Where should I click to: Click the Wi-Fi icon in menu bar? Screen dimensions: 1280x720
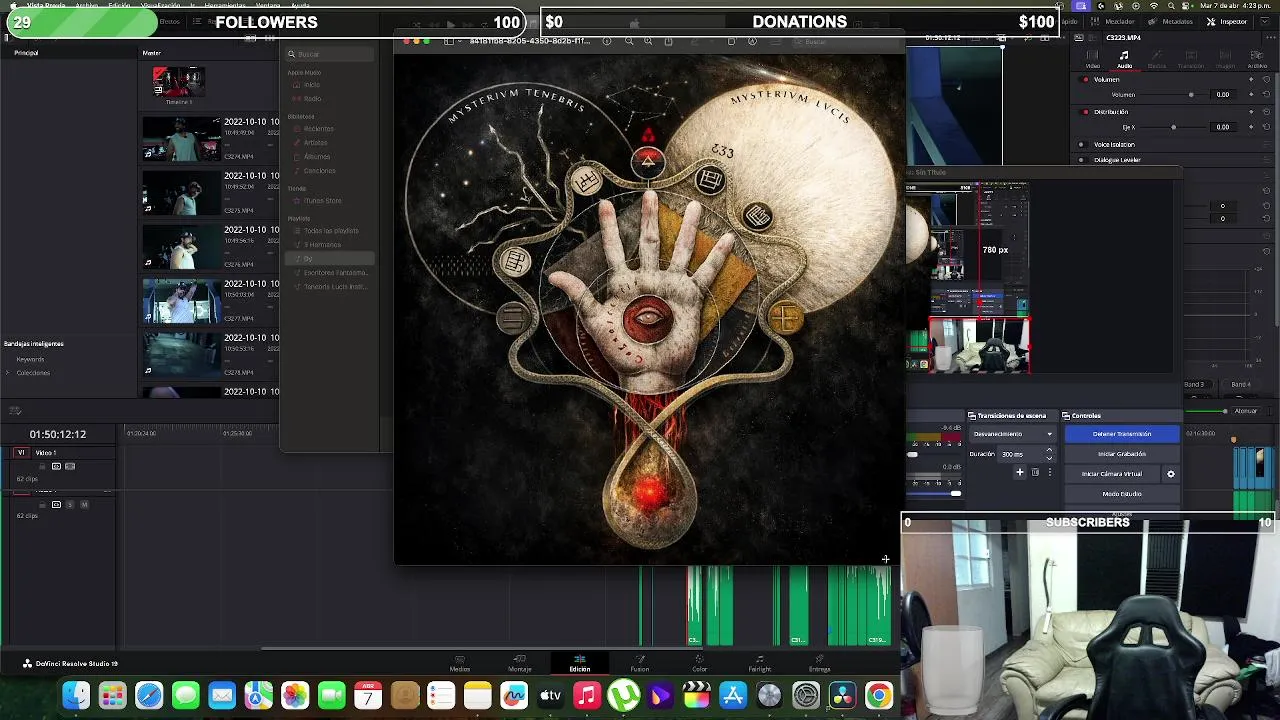coord(1153,5)
